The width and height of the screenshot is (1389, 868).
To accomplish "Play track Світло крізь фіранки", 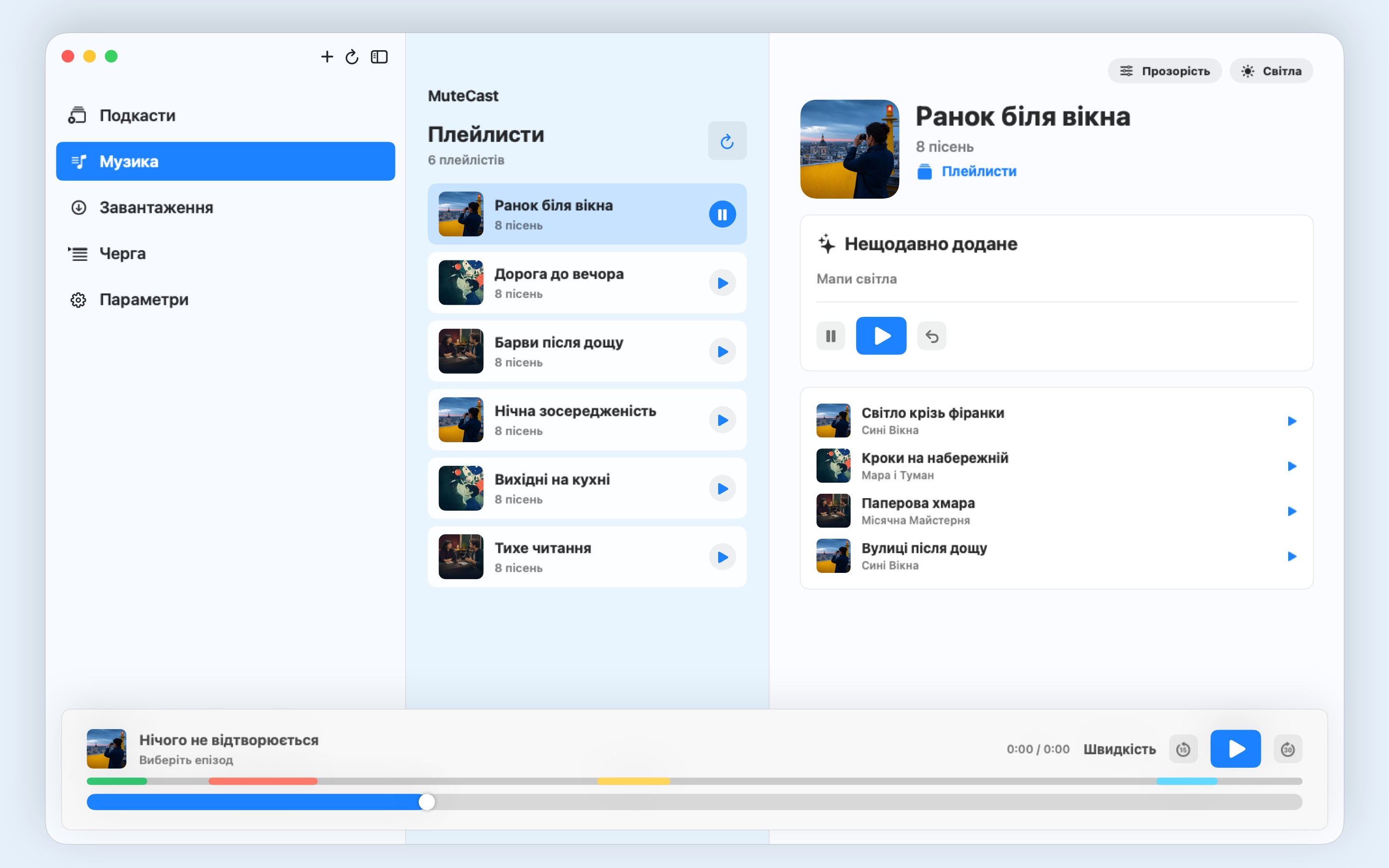I will (x=1292, y=421).
